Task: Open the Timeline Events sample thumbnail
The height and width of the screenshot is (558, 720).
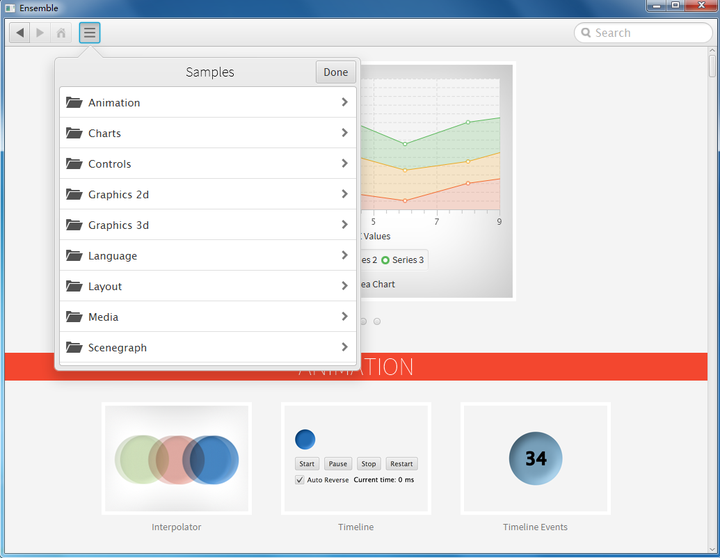Action: point(535,458)
